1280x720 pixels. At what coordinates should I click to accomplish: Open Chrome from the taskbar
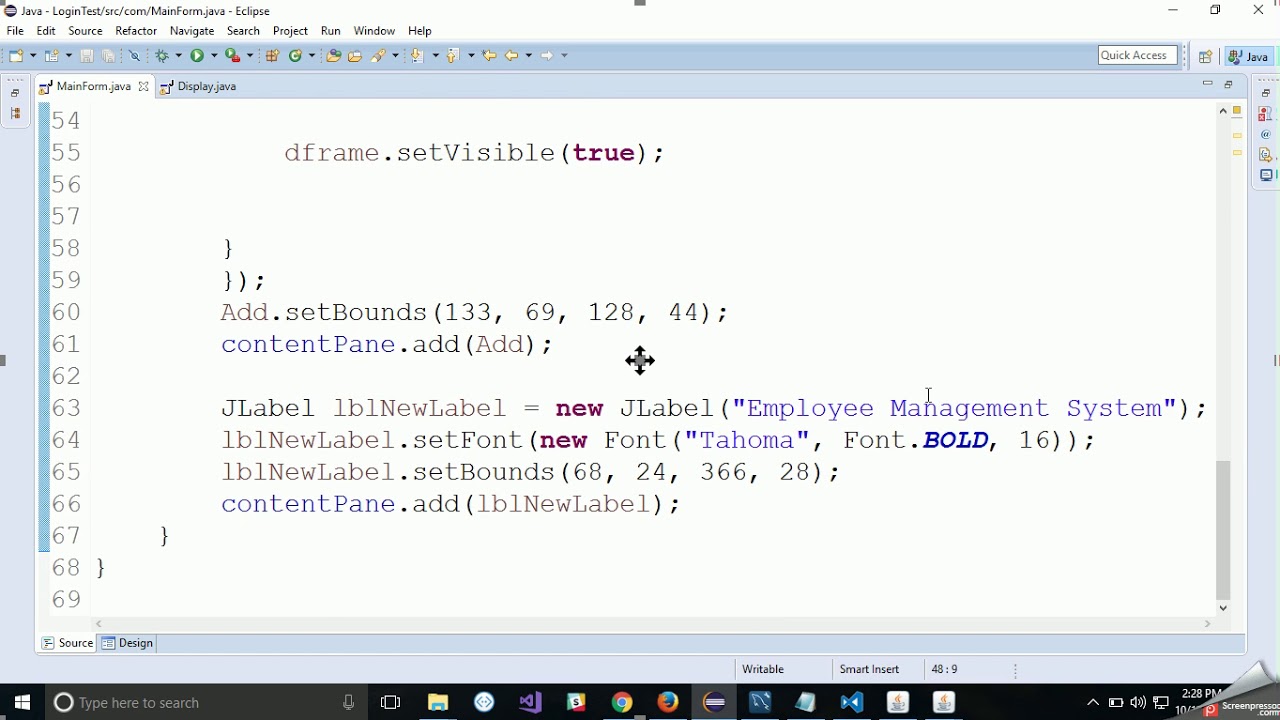point(622,702)
